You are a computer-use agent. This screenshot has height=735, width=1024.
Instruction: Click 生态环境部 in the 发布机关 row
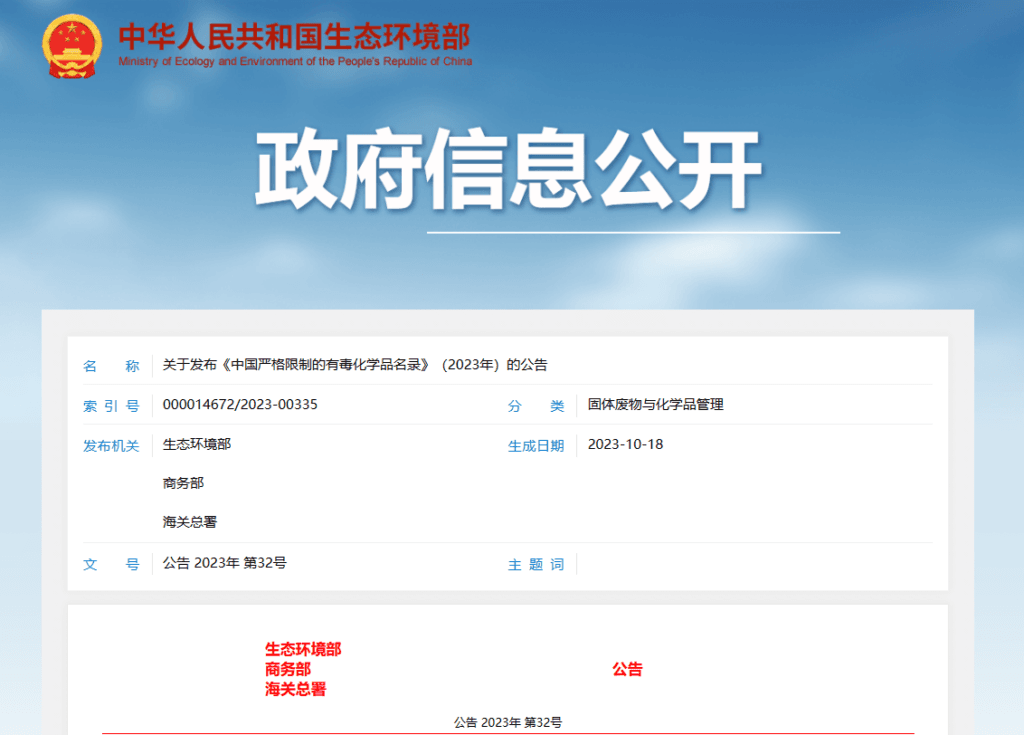(x=197, y=444)
